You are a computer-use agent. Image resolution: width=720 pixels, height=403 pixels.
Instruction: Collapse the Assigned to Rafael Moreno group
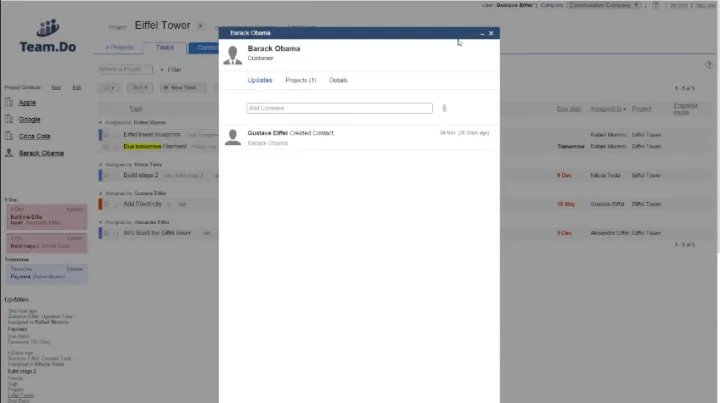tap(101, 123)
